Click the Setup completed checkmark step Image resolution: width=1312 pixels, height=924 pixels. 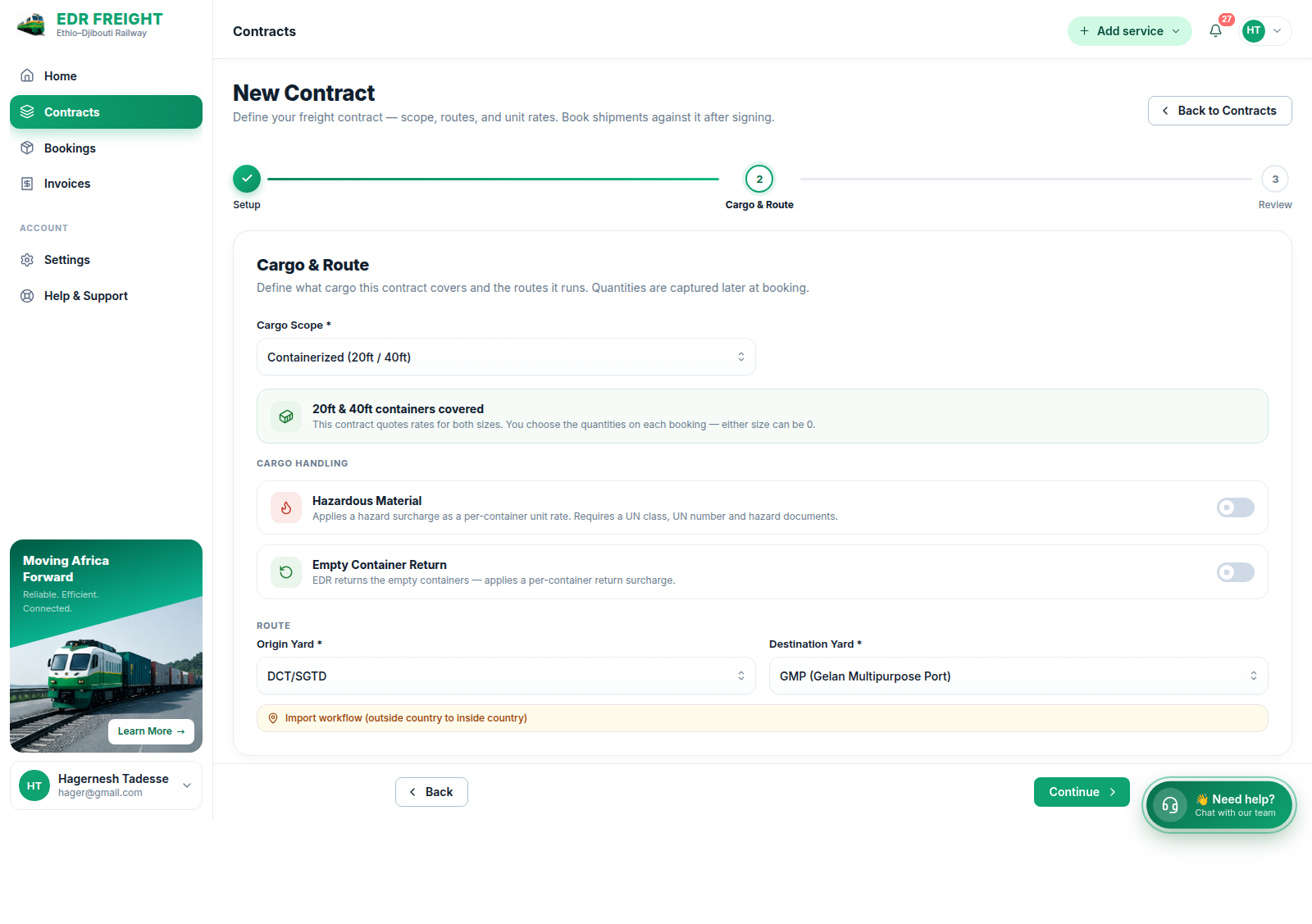247,179
